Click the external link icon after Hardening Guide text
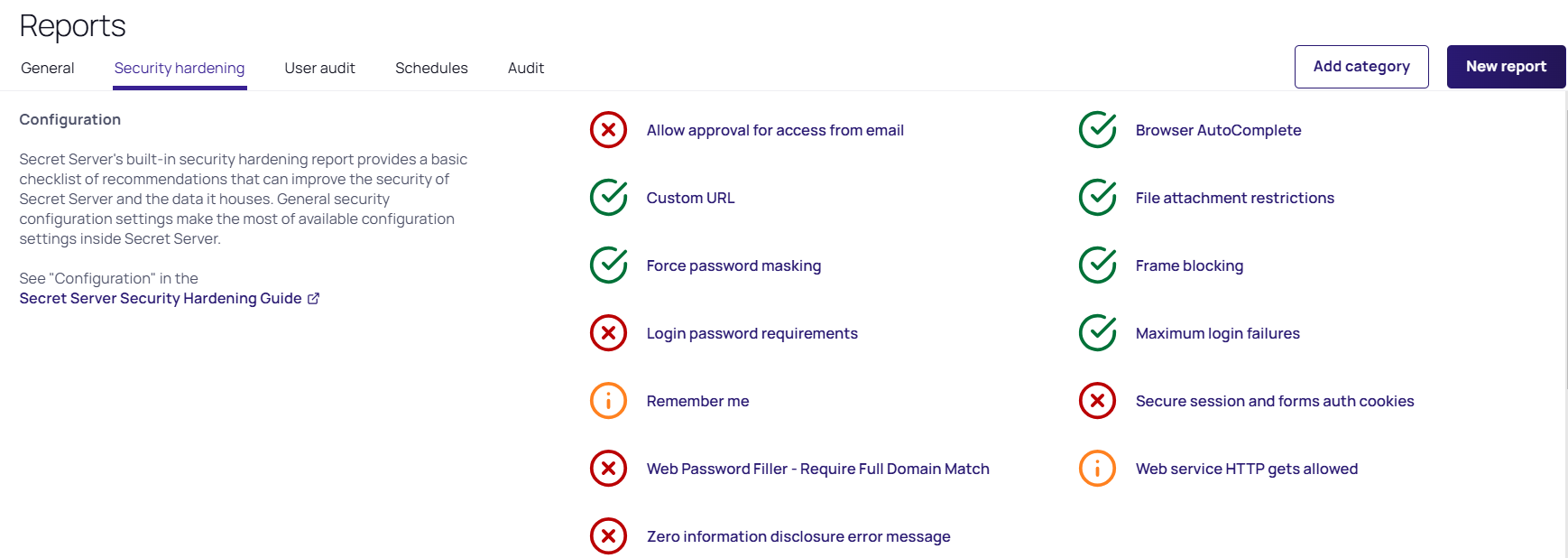The width and height of the screenshot is (1568, 558). [x=313, y=298]
